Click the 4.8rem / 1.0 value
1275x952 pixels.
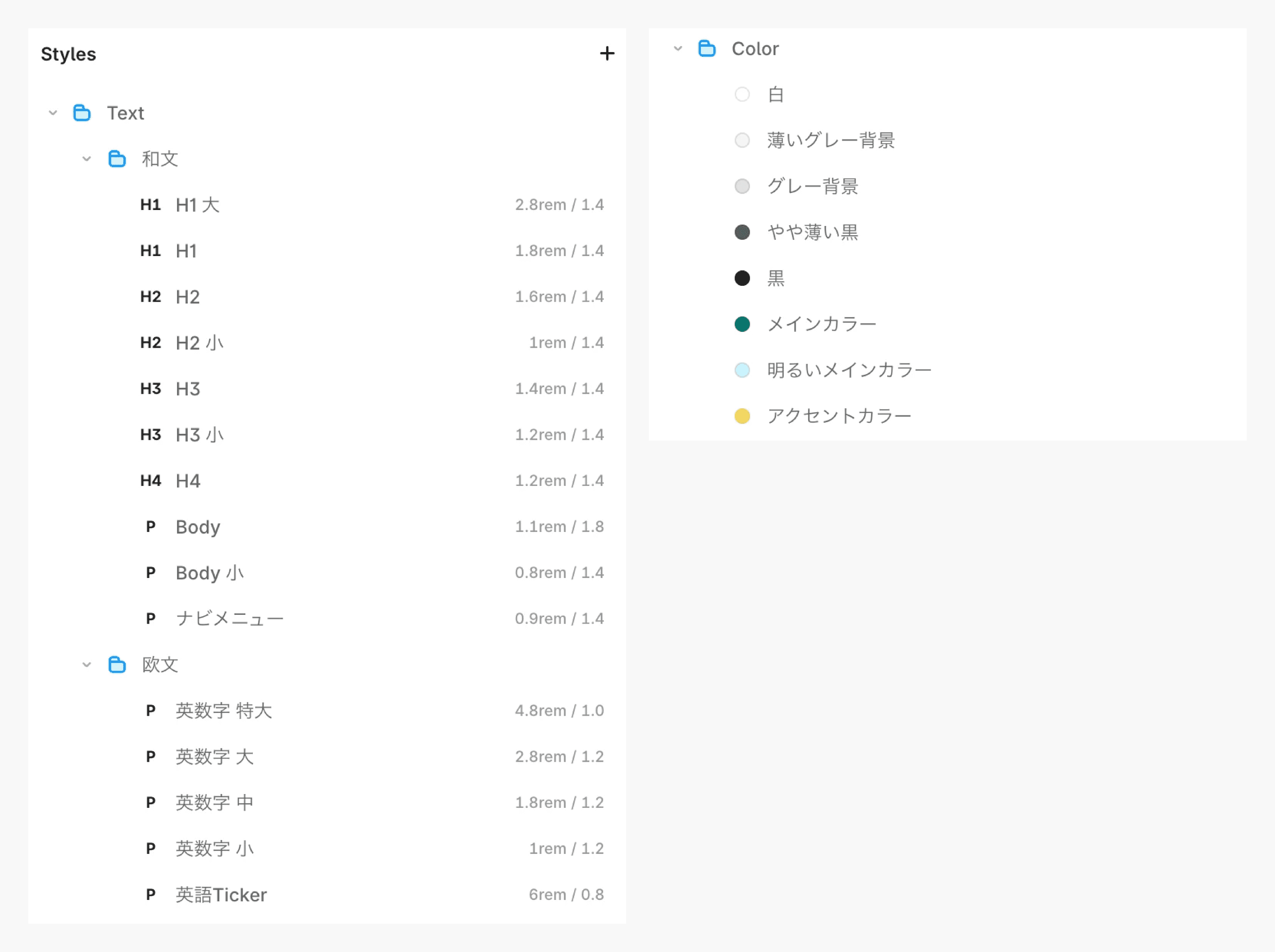click(x=560, y=710)
